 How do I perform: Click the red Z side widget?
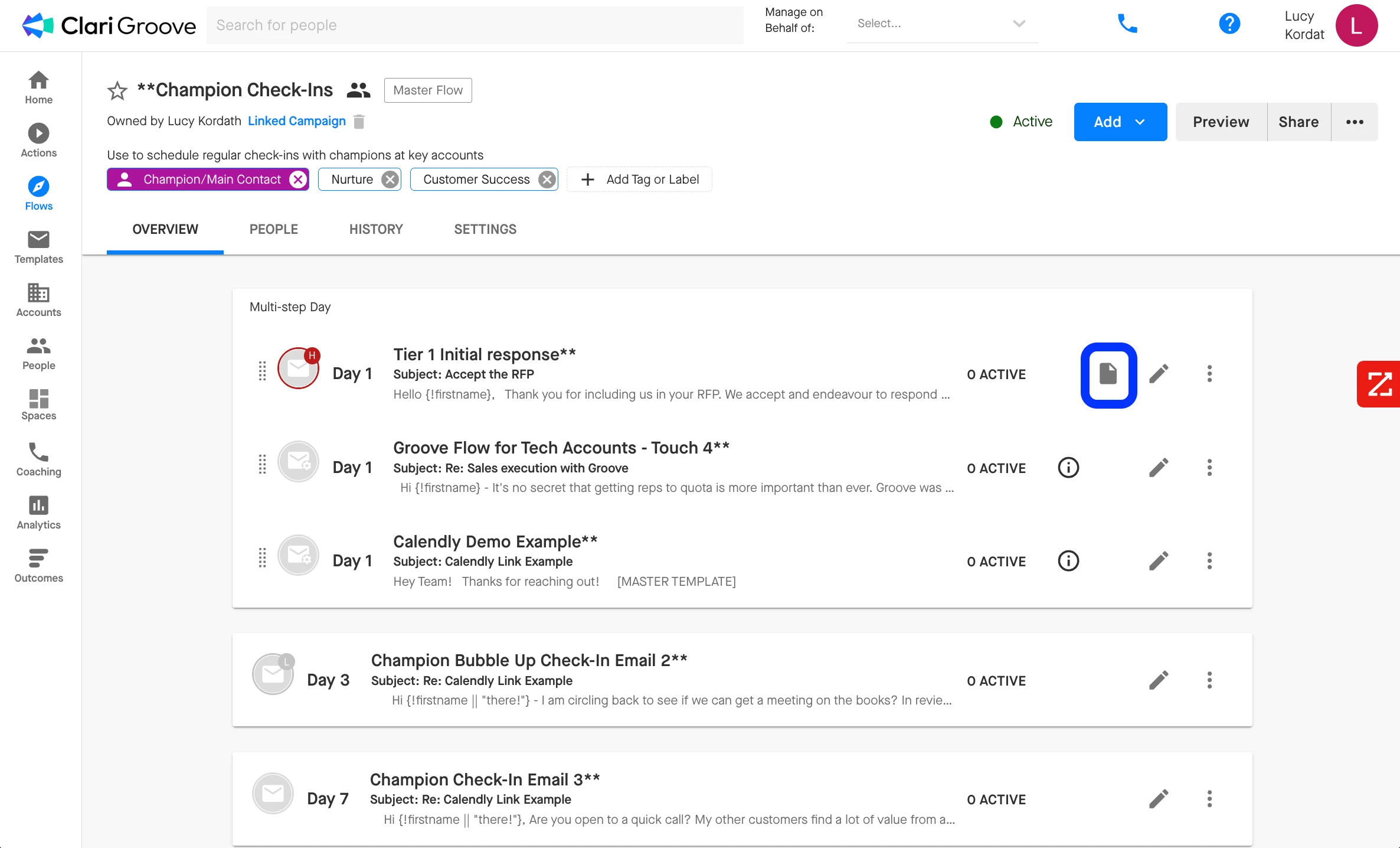click(x=1379, y=384)
